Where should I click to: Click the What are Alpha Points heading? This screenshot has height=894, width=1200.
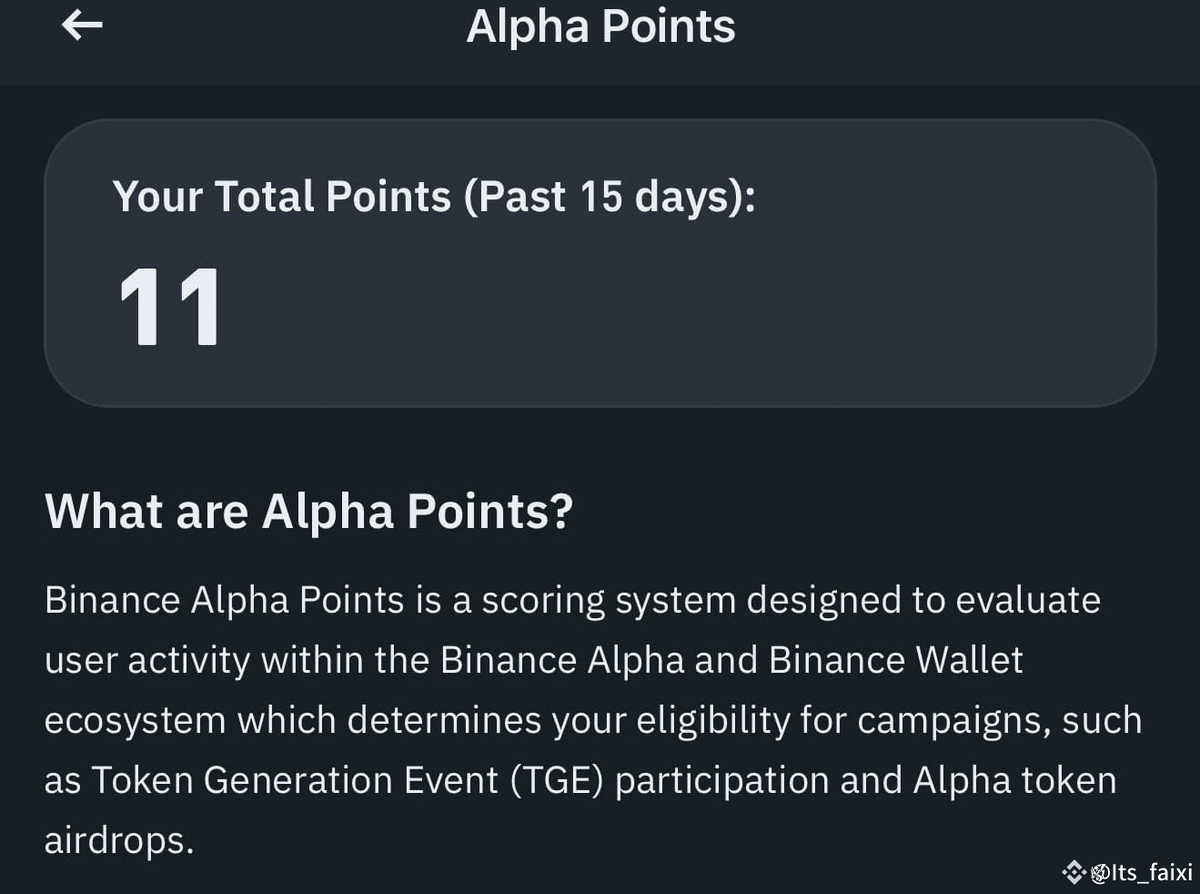point(308,511)
